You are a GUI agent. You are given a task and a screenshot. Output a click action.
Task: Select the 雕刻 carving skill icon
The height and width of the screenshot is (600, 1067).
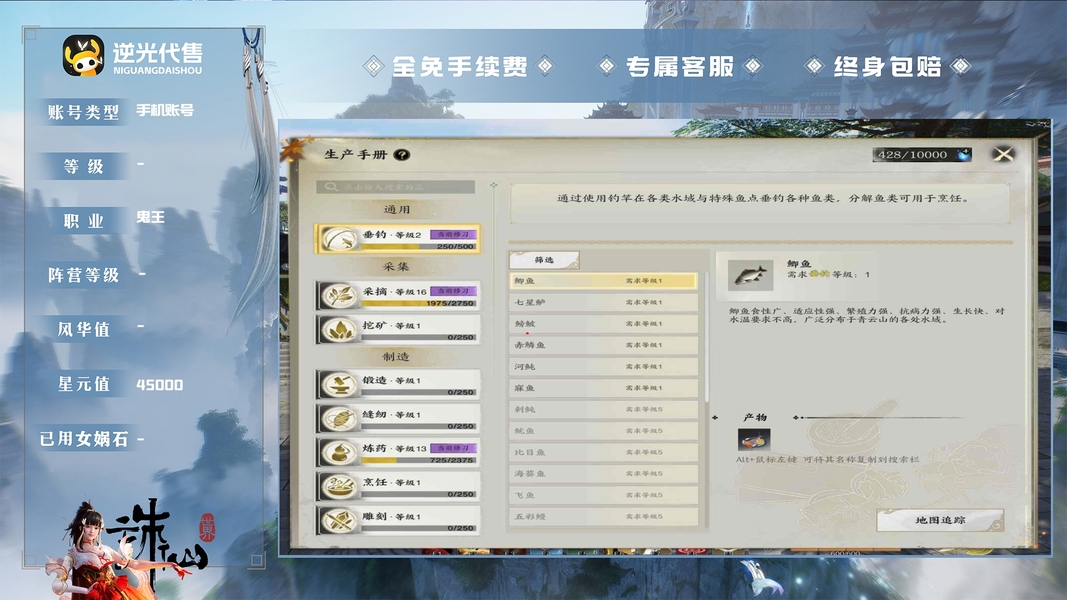(x=338, y=520)
